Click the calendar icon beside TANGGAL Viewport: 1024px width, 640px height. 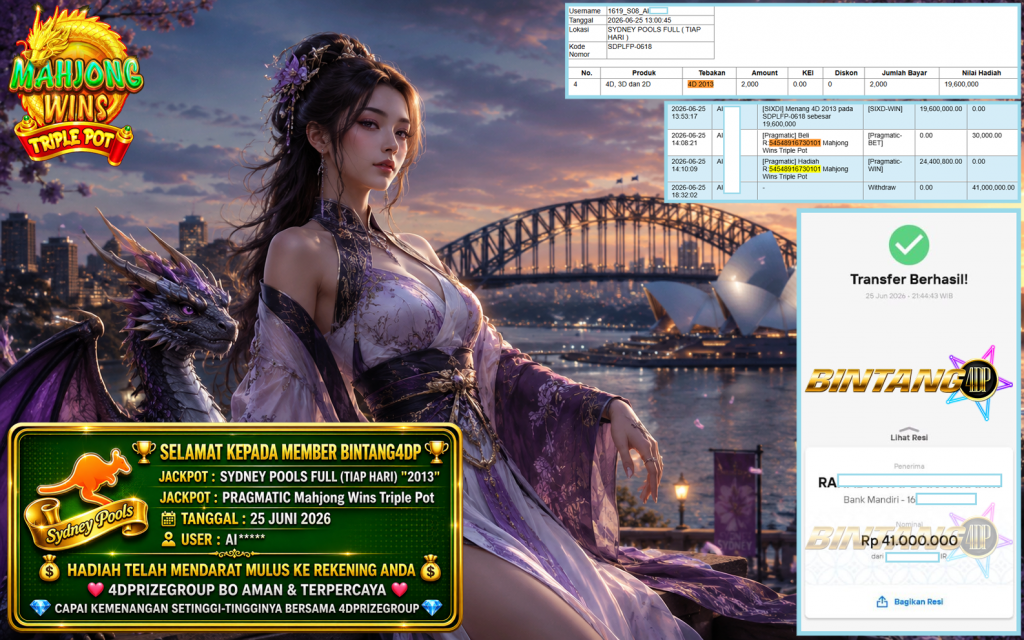[168, 519]
